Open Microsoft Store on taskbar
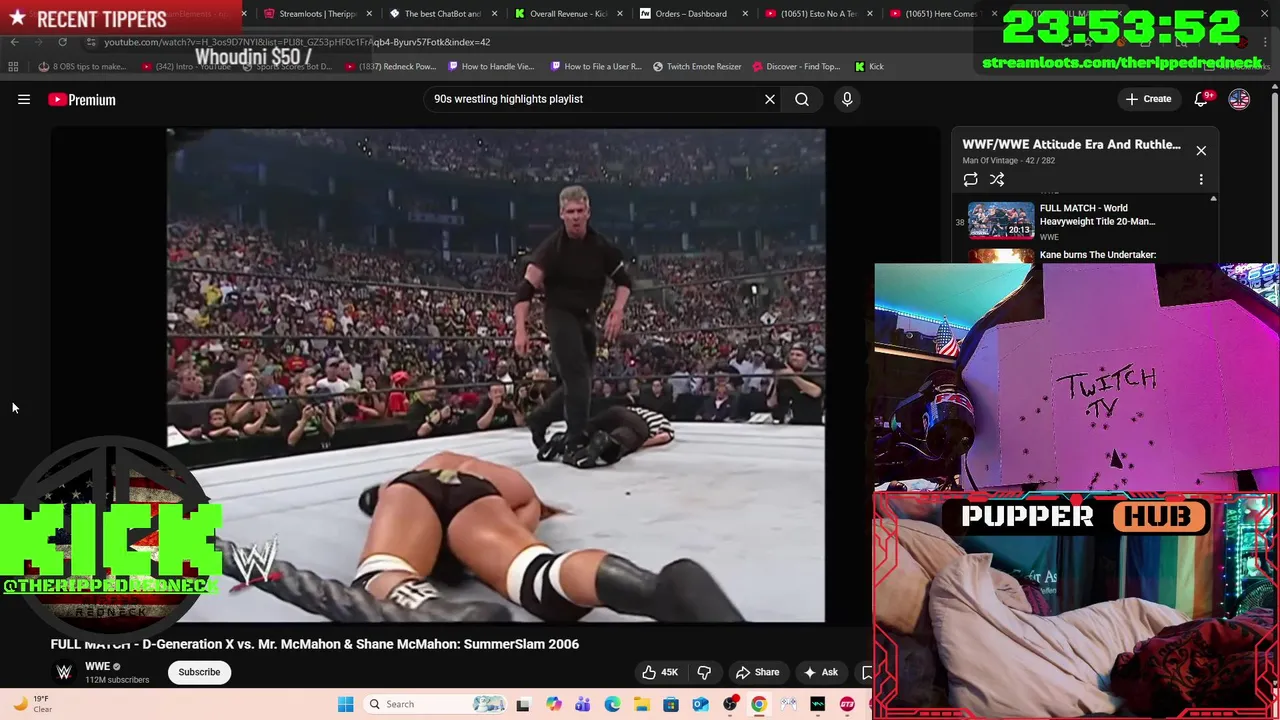1280x720 pixels. [x=671, y=704]
